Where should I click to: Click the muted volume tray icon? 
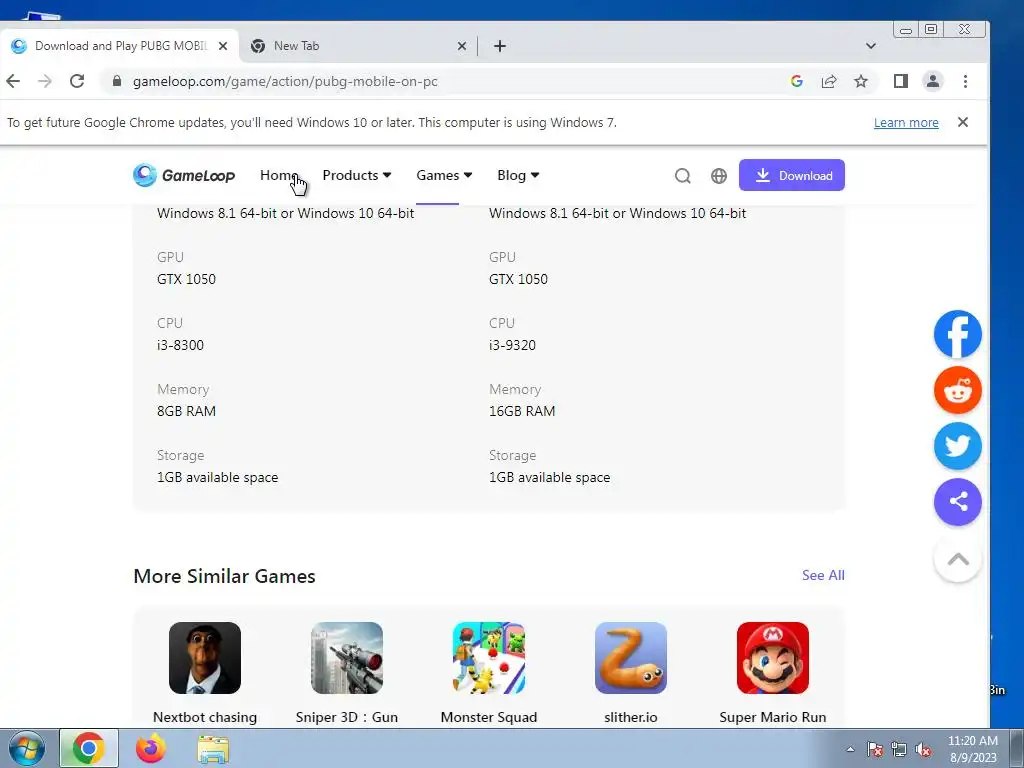(923, 750)
